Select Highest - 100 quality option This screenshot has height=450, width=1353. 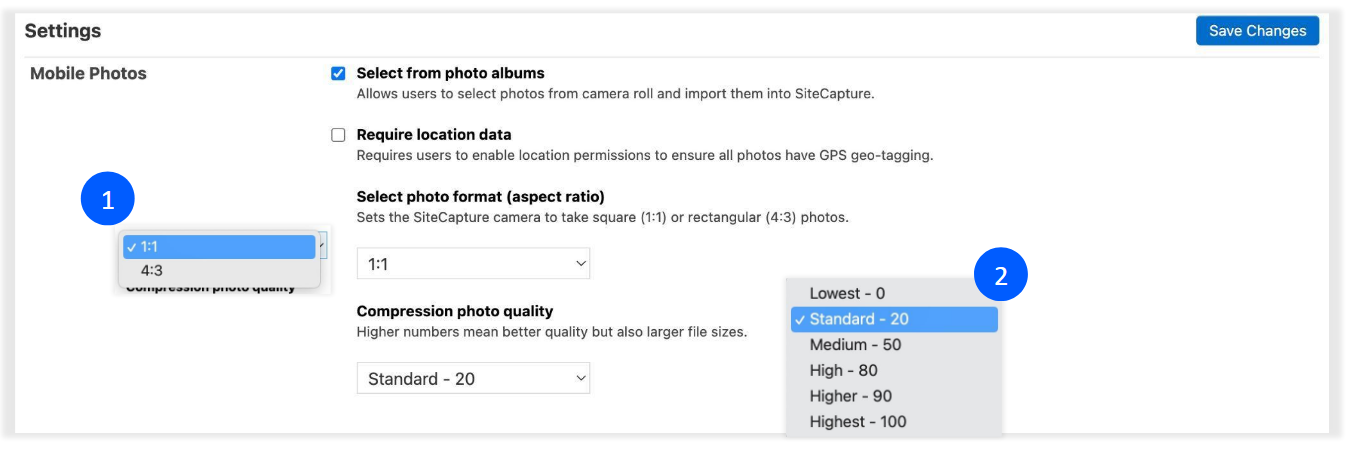pos(857,422)
